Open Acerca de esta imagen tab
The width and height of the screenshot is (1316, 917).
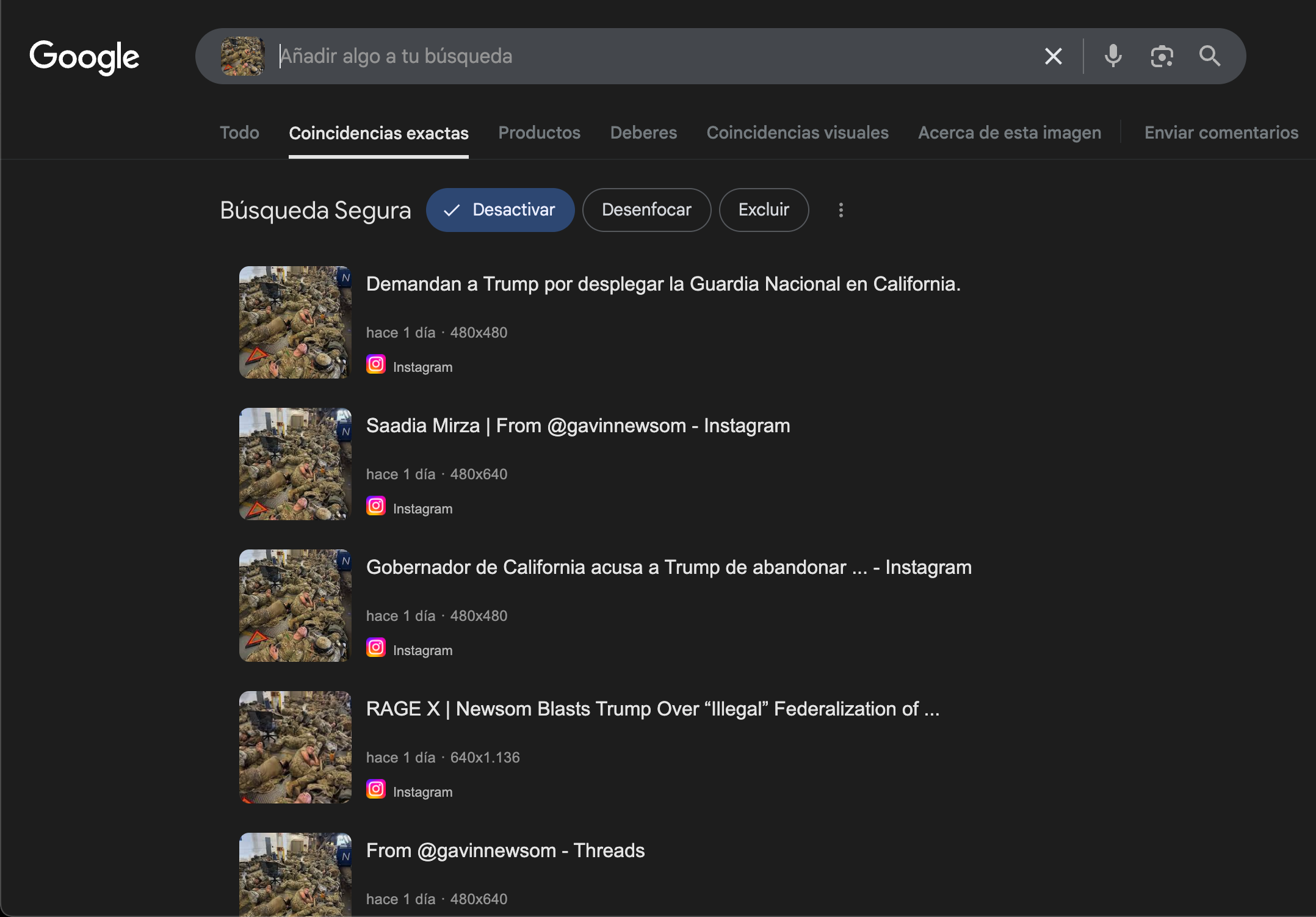[1010, 132]
